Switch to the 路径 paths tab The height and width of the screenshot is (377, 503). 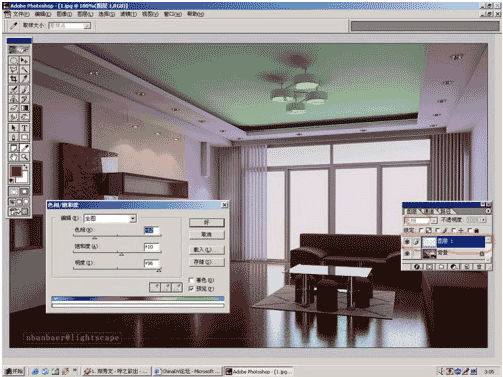click(x=446, y=211)
